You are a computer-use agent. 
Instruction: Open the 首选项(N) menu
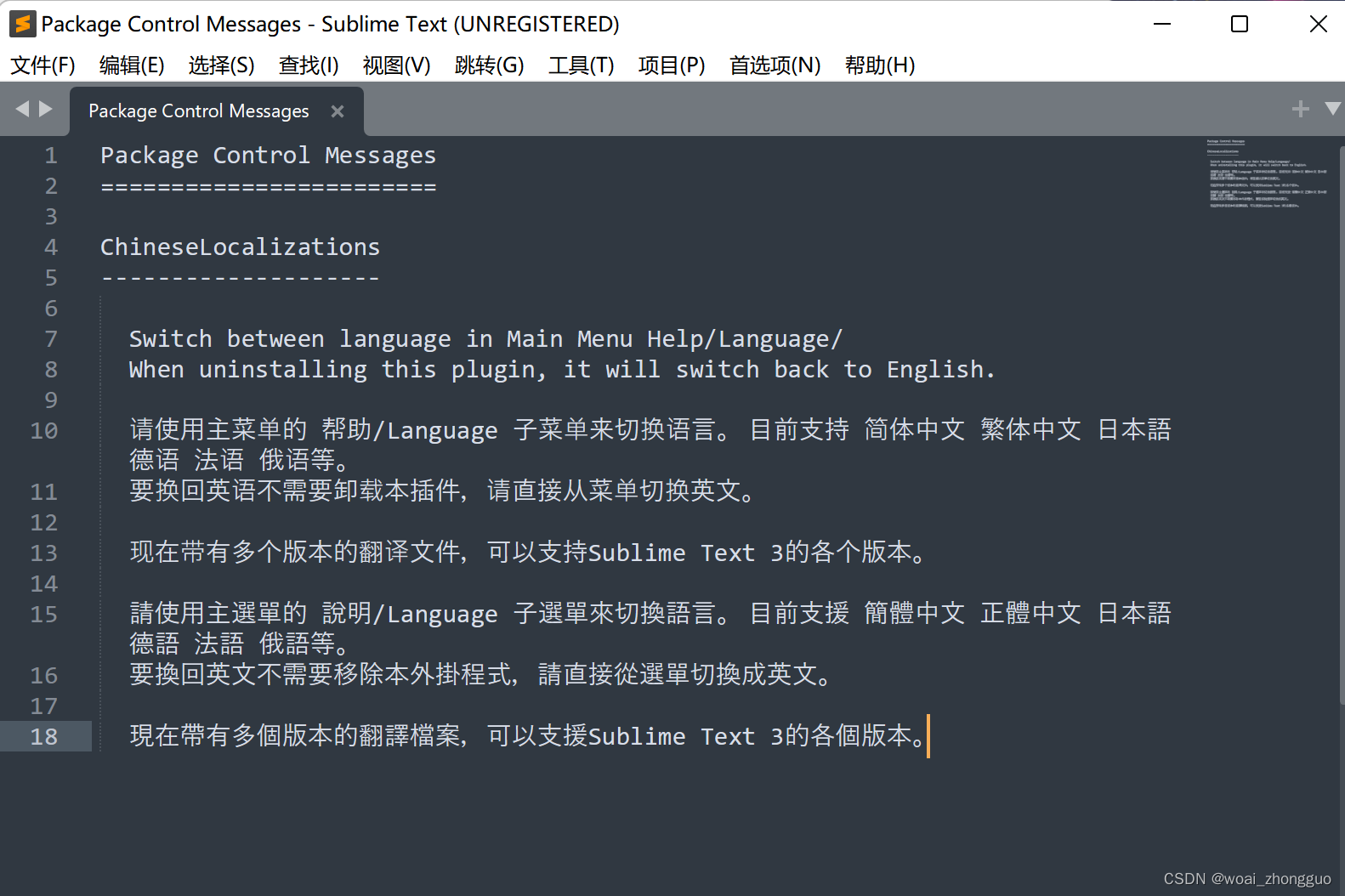pos(775,65)
